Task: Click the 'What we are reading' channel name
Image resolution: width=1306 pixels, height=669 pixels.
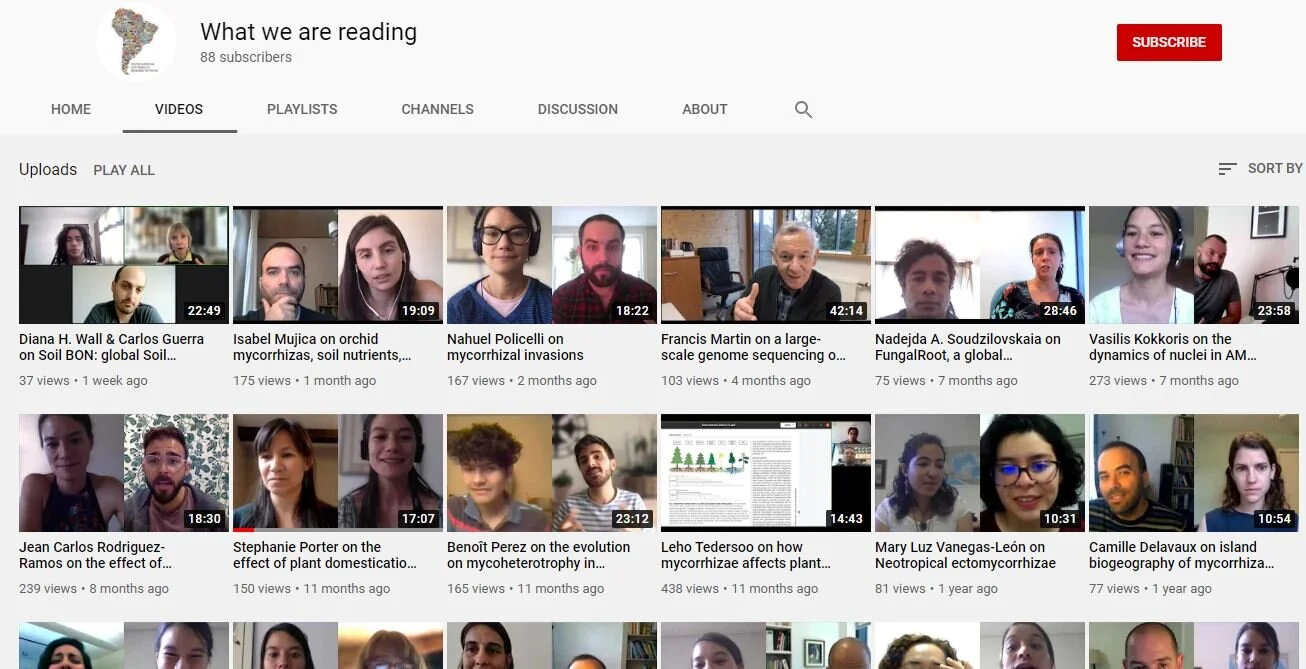Action: pyautogui.click(x=308, y=31)
